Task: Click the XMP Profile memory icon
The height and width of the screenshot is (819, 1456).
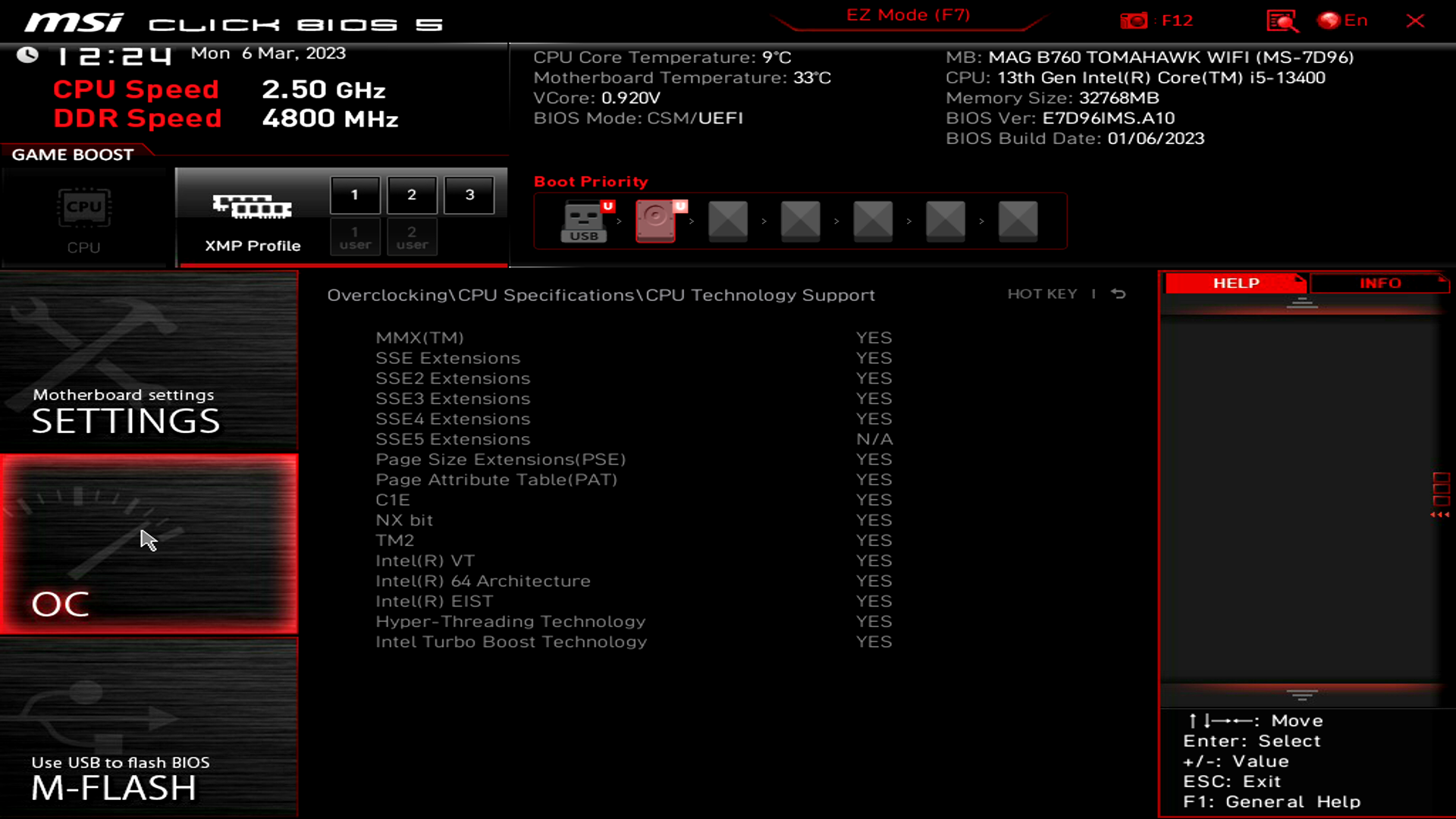Action: tap(252, 206)
